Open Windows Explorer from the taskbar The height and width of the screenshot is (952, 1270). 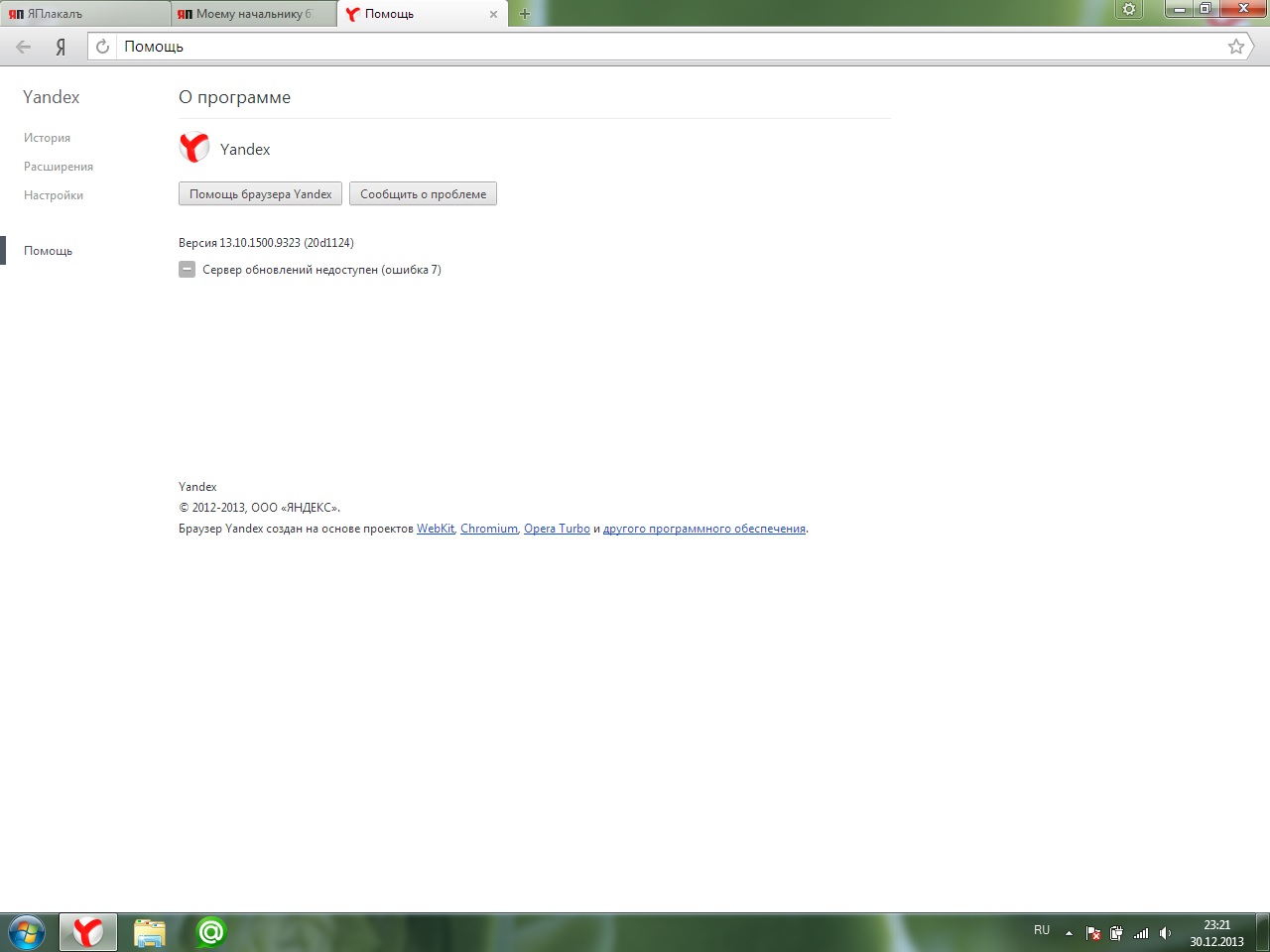pyautogui.click(x=150, y=932)
